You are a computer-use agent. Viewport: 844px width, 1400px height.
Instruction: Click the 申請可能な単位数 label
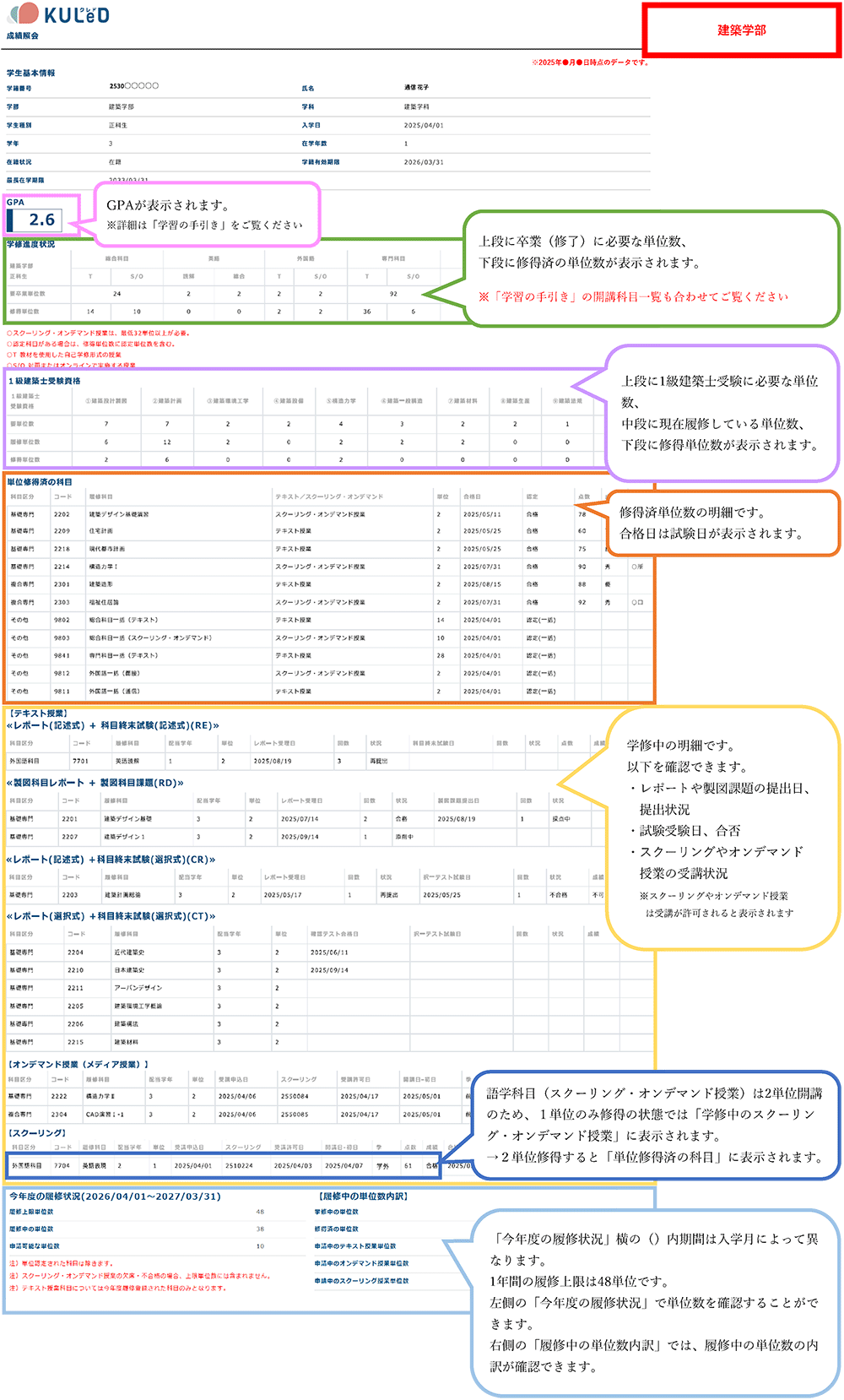click(35, 1246)
